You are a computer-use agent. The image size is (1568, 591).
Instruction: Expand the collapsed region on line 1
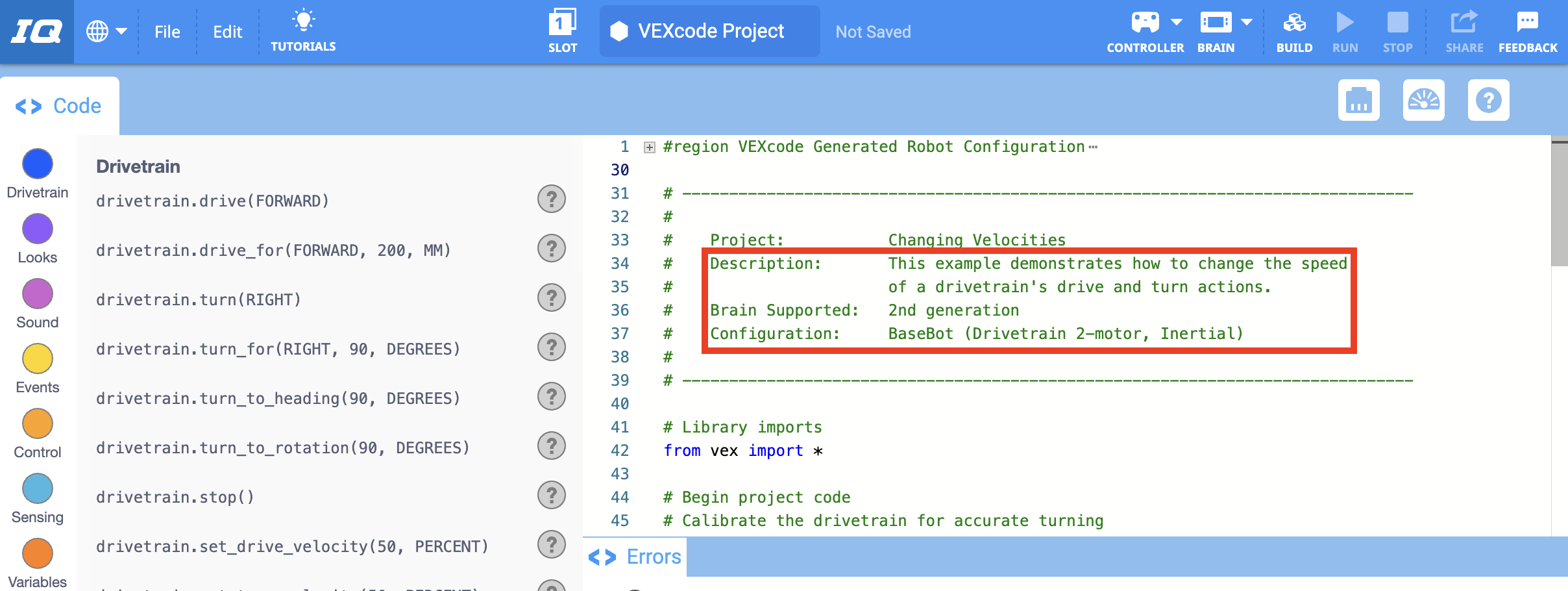click(x=649, y=147)
